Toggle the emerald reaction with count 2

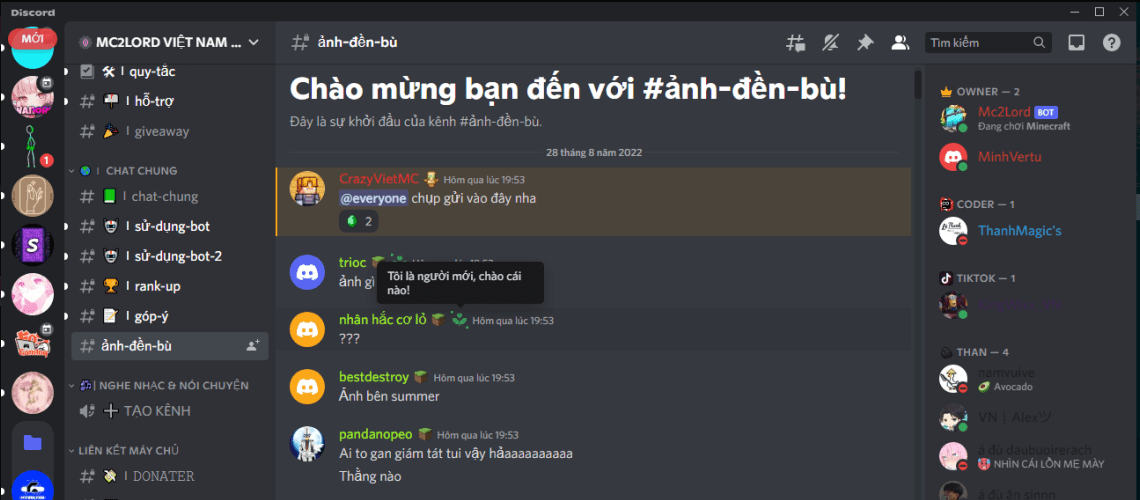point(359,222)
